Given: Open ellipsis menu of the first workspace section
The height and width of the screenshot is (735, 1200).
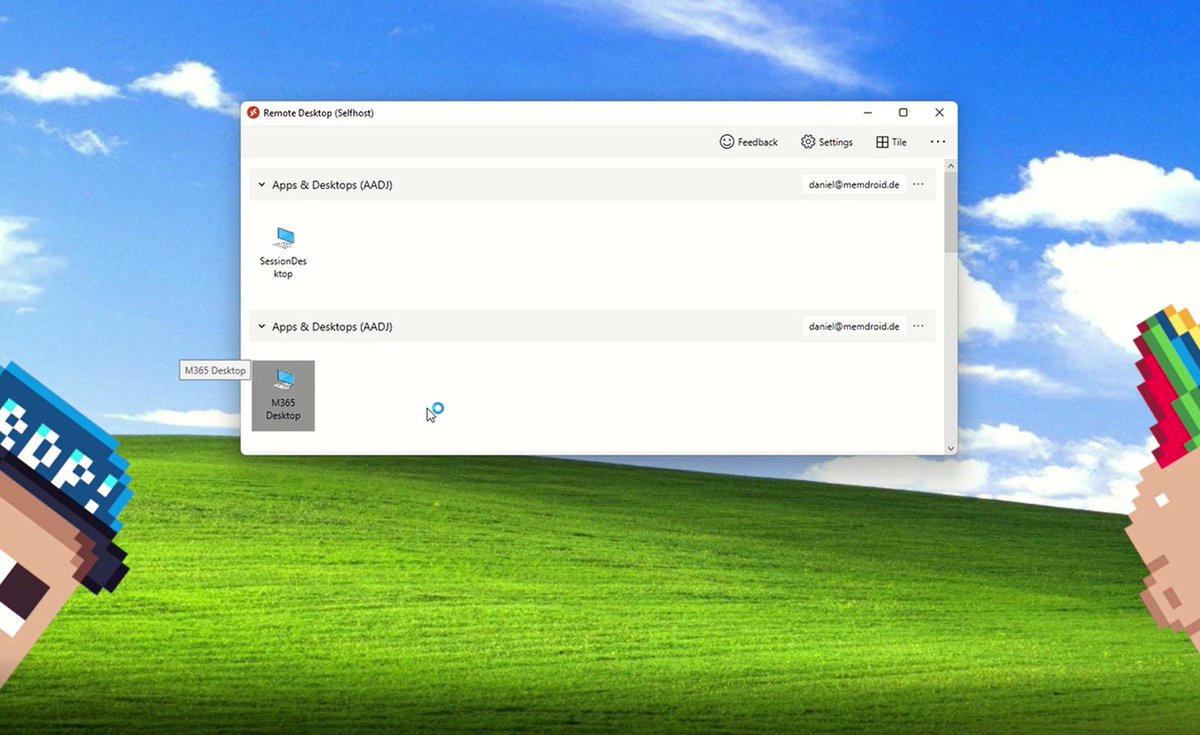Looking at the screenshot, I should [x=919, y=185].
